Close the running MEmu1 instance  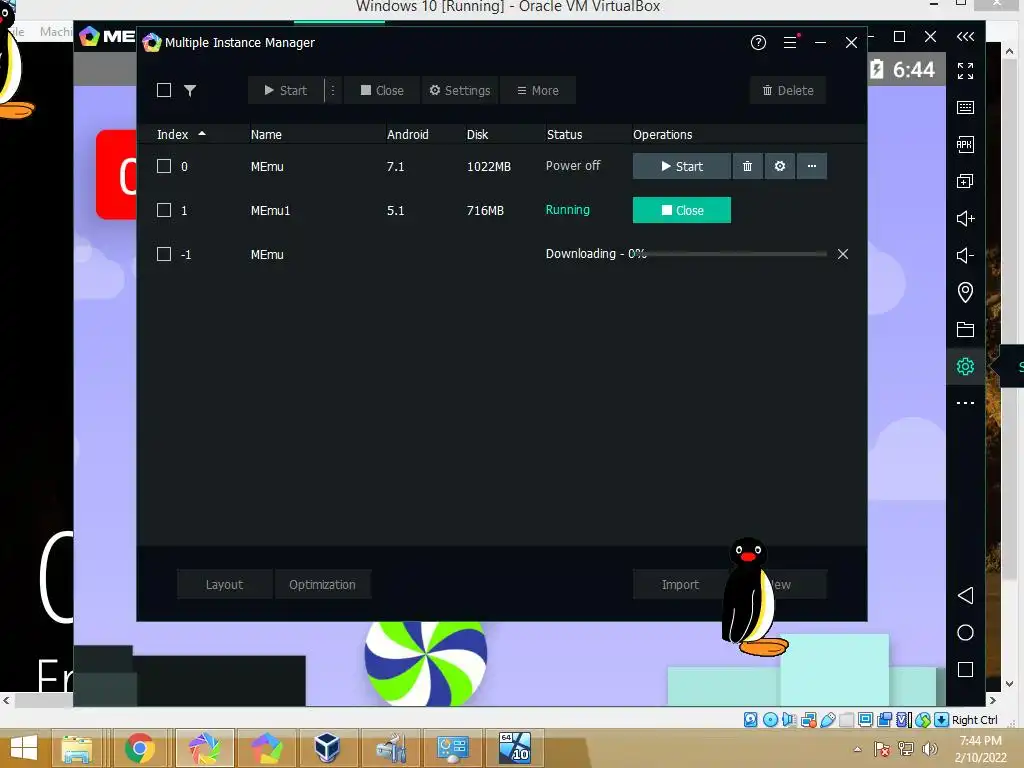pos(682,210)
